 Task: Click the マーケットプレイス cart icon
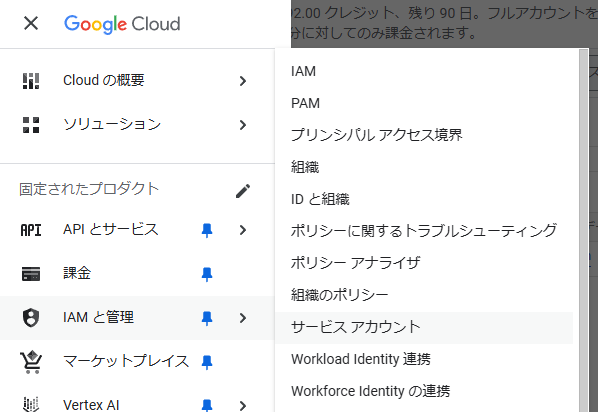tap(31, 362)
